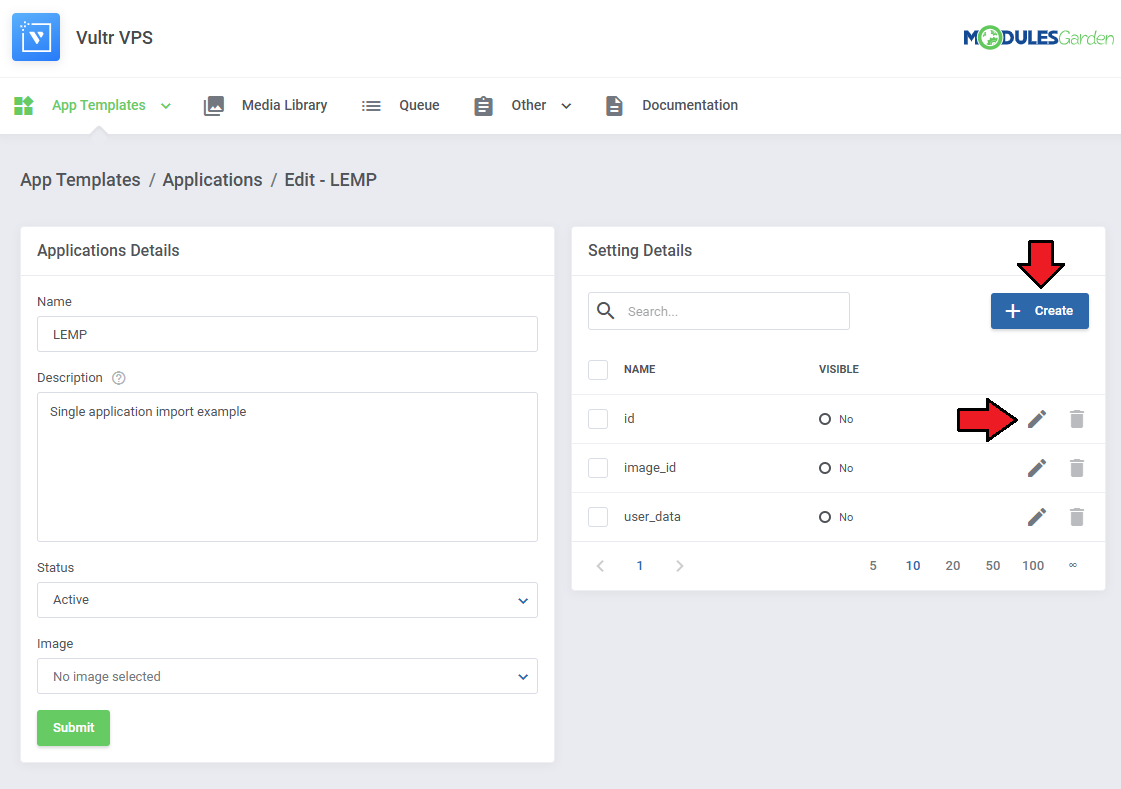The image size is (1121, 789).
Task: Open the Image dropdown showing No image selected
Action: 287,676
